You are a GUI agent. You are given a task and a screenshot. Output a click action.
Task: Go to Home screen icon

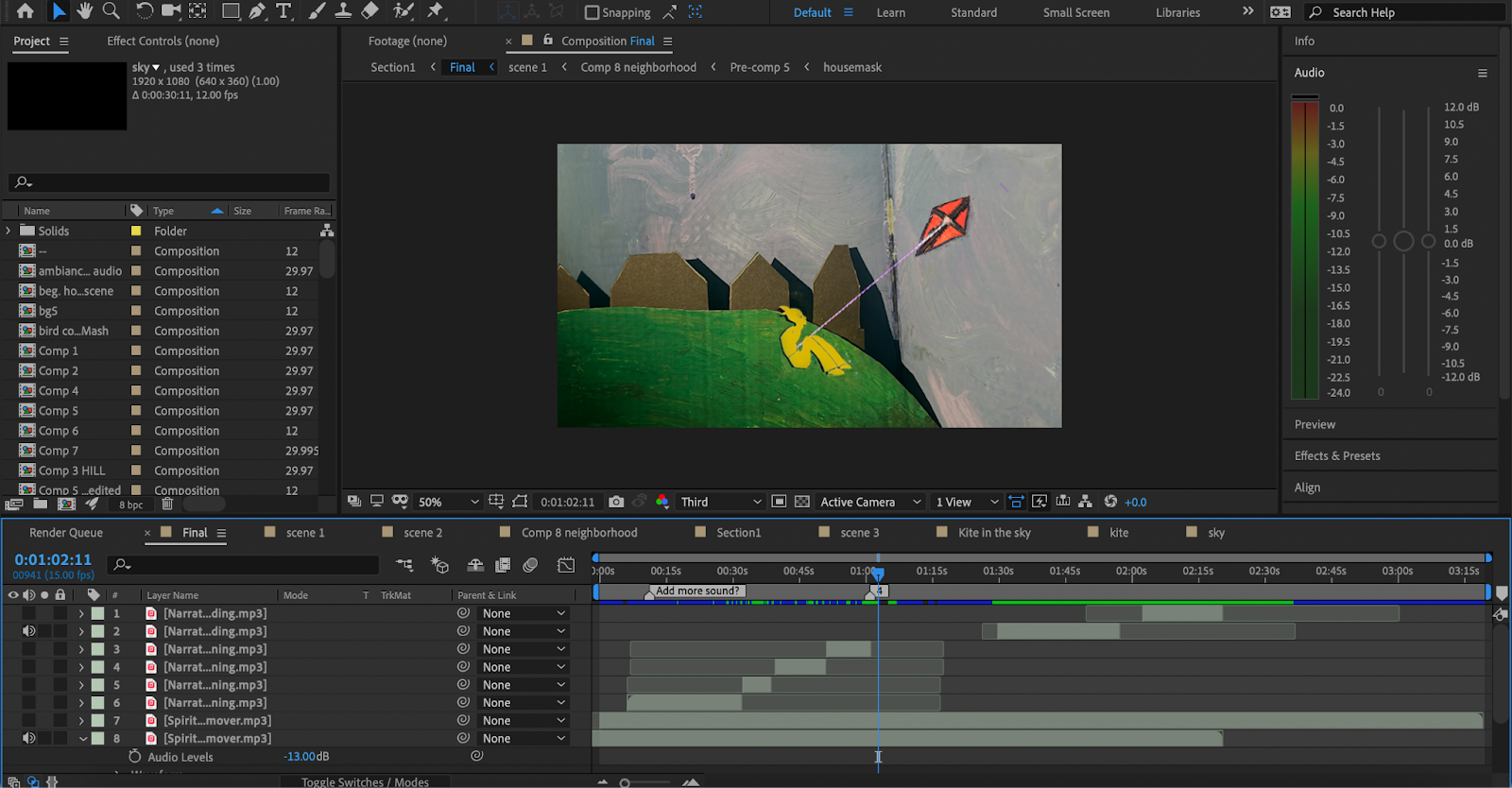[26, 11]
